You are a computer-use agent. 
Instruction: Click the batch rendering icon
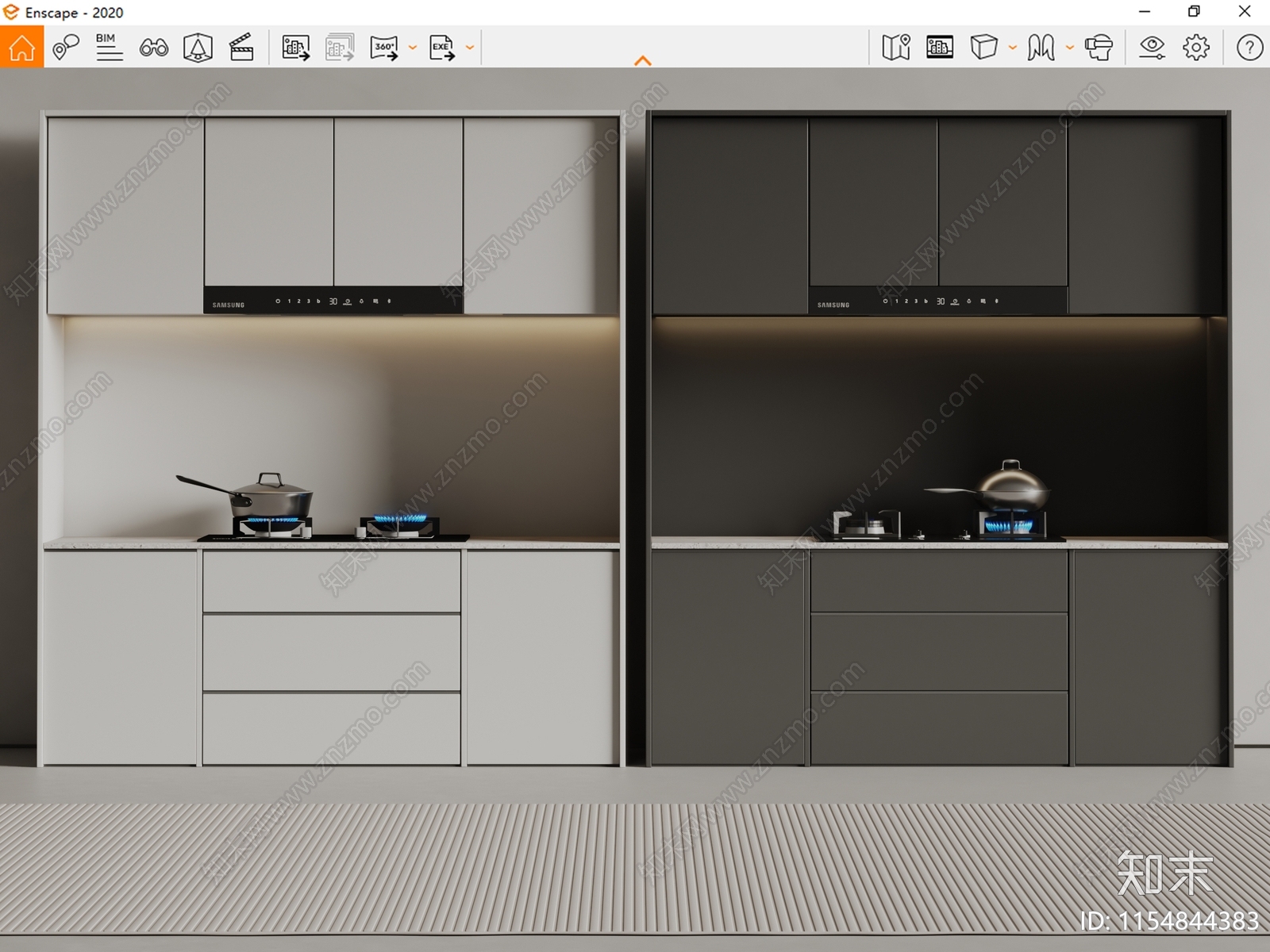340,48
